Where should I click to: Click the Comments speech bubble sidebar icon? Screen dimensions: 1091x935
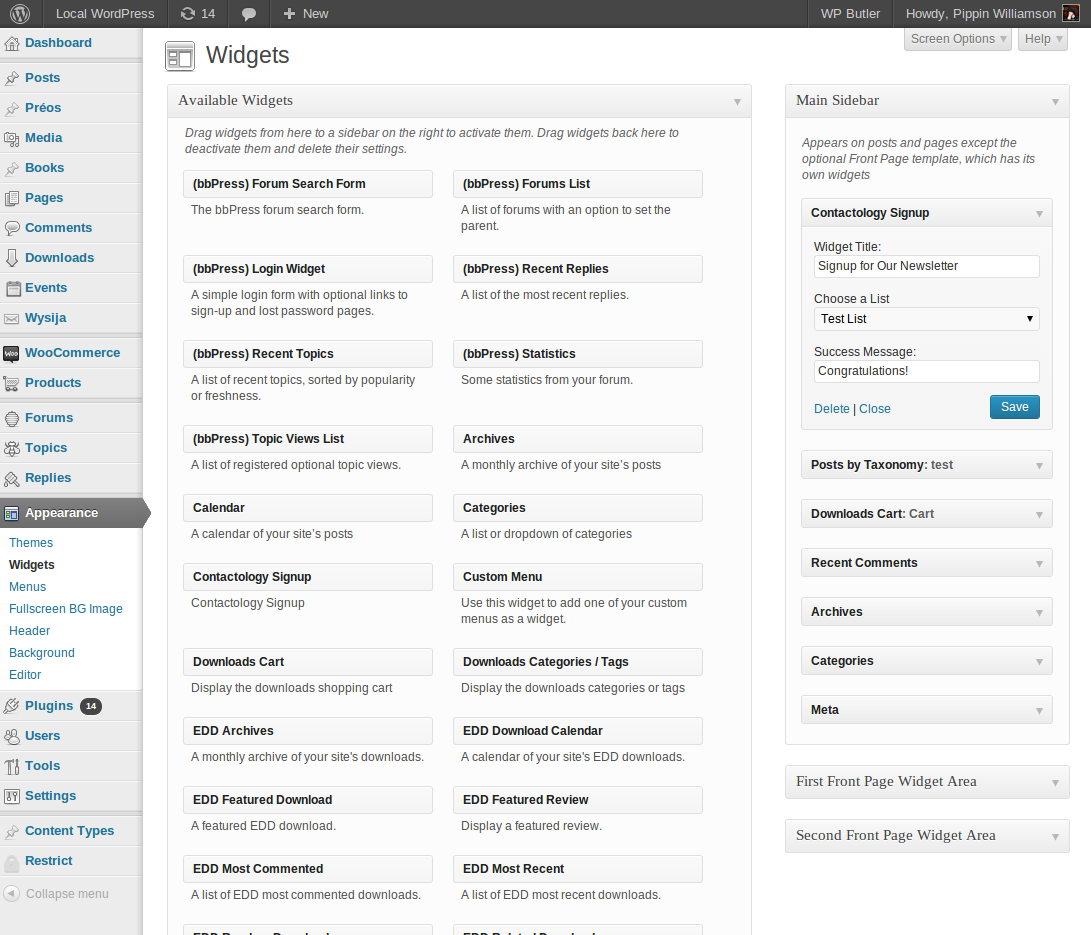12,228
